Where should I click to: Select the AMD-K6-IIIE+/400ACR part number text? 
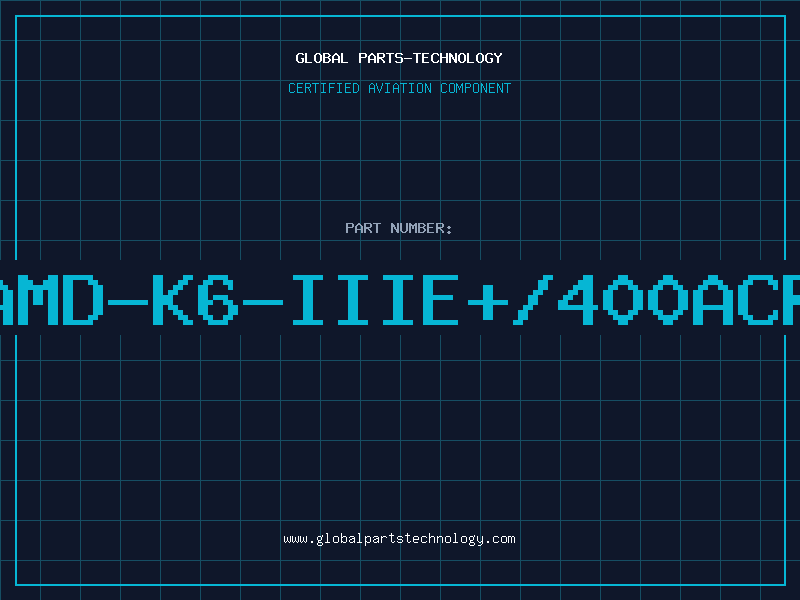400,300
